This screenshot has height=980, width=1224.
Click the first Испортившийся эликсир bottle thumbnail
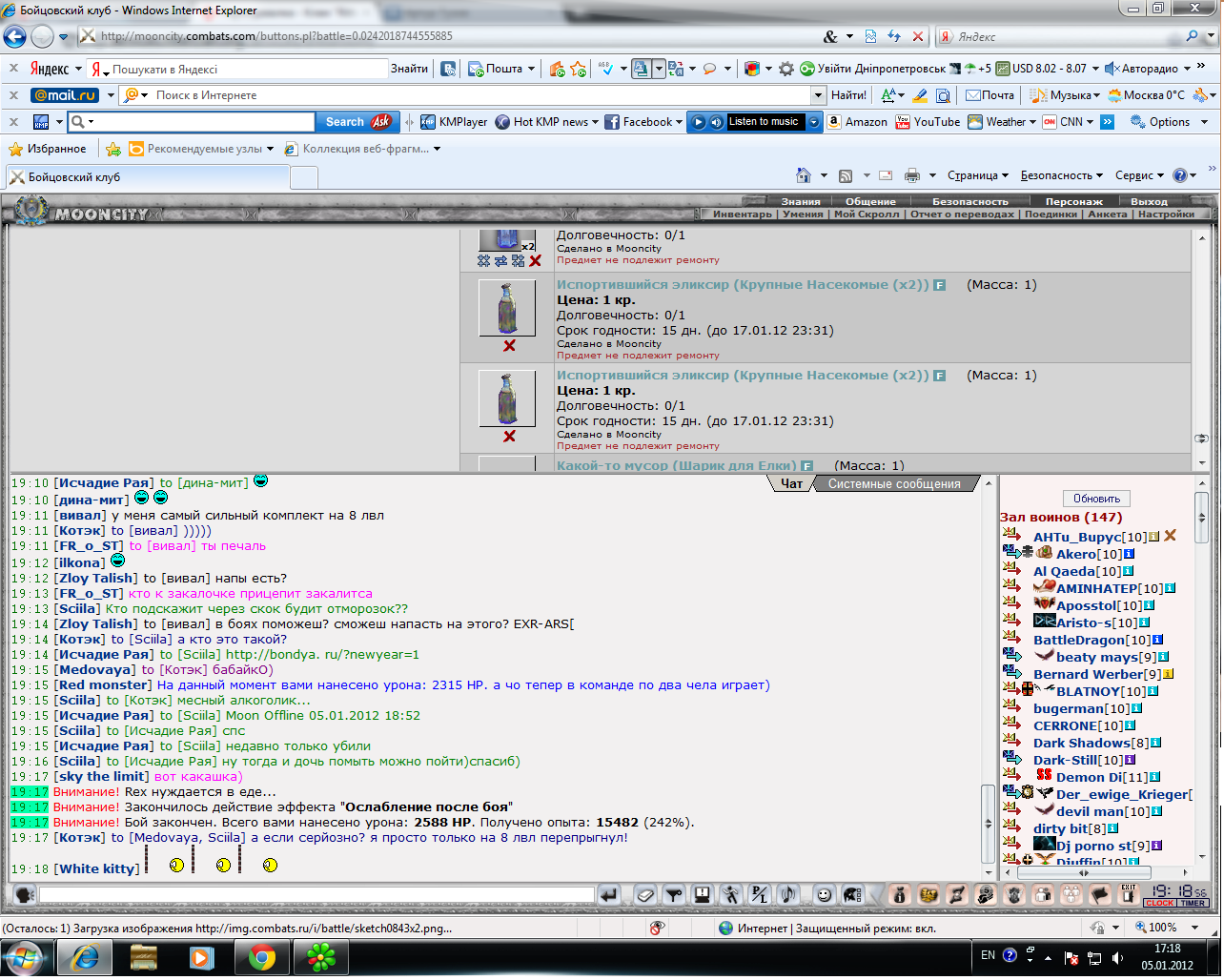coord(507,308)
